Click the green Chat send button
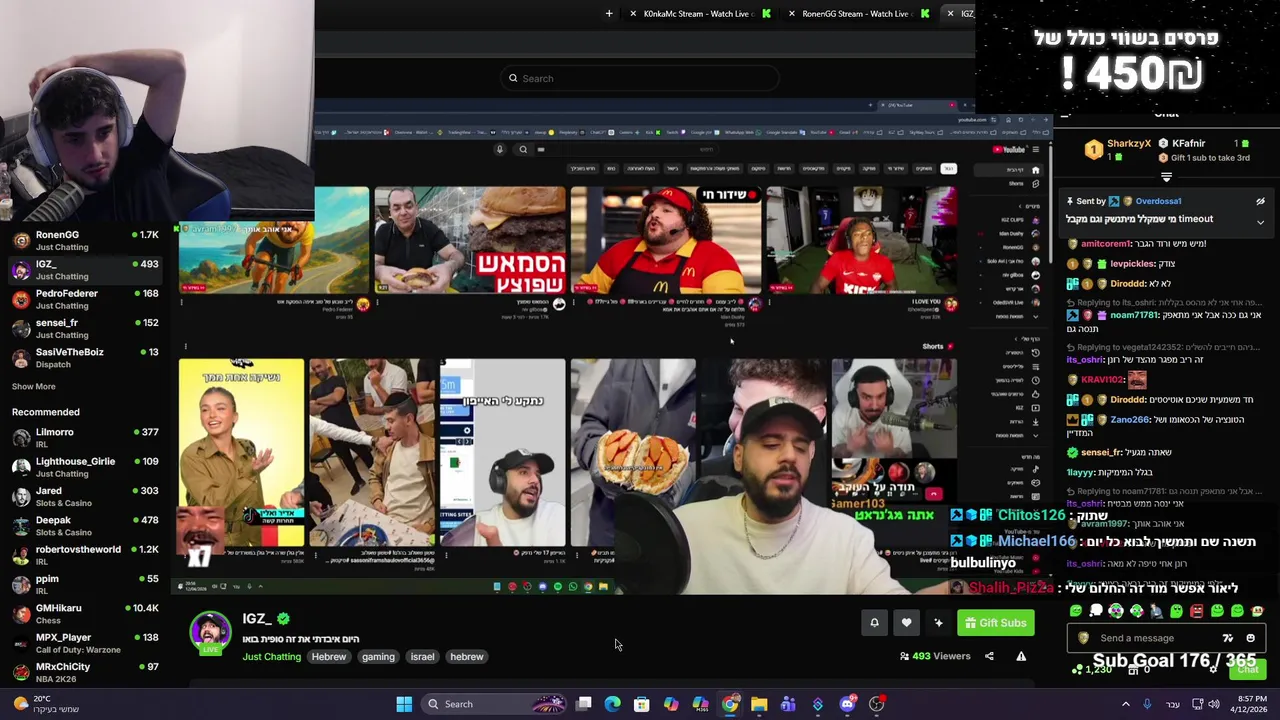The width and height of the screenshot is (1280, 720). click(1247, 669)
